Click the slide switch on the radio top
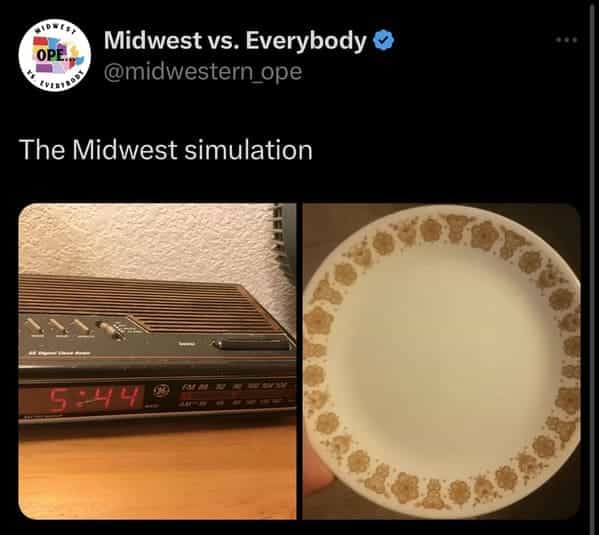The height and width of the screenshot is (535, 599). coord(110,330)
